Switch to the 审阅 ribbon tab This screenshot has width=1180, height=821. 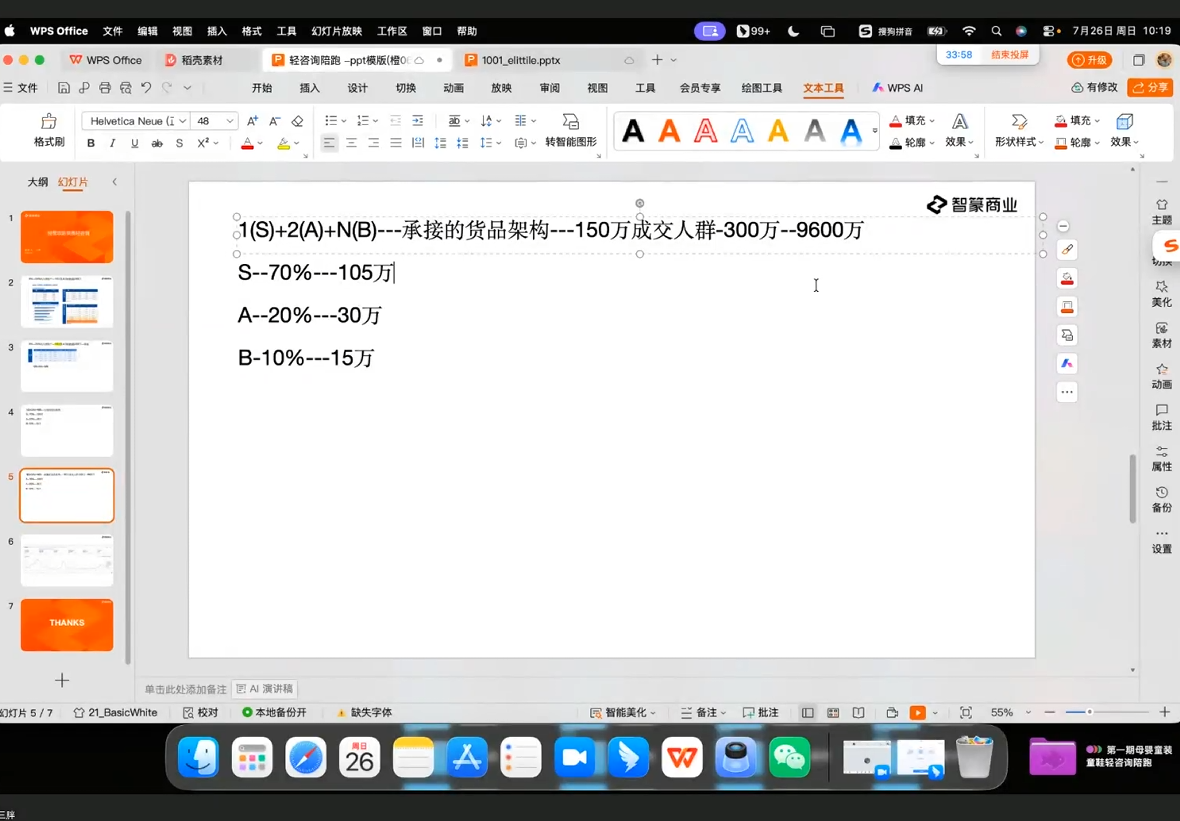[x=549, y=88]
